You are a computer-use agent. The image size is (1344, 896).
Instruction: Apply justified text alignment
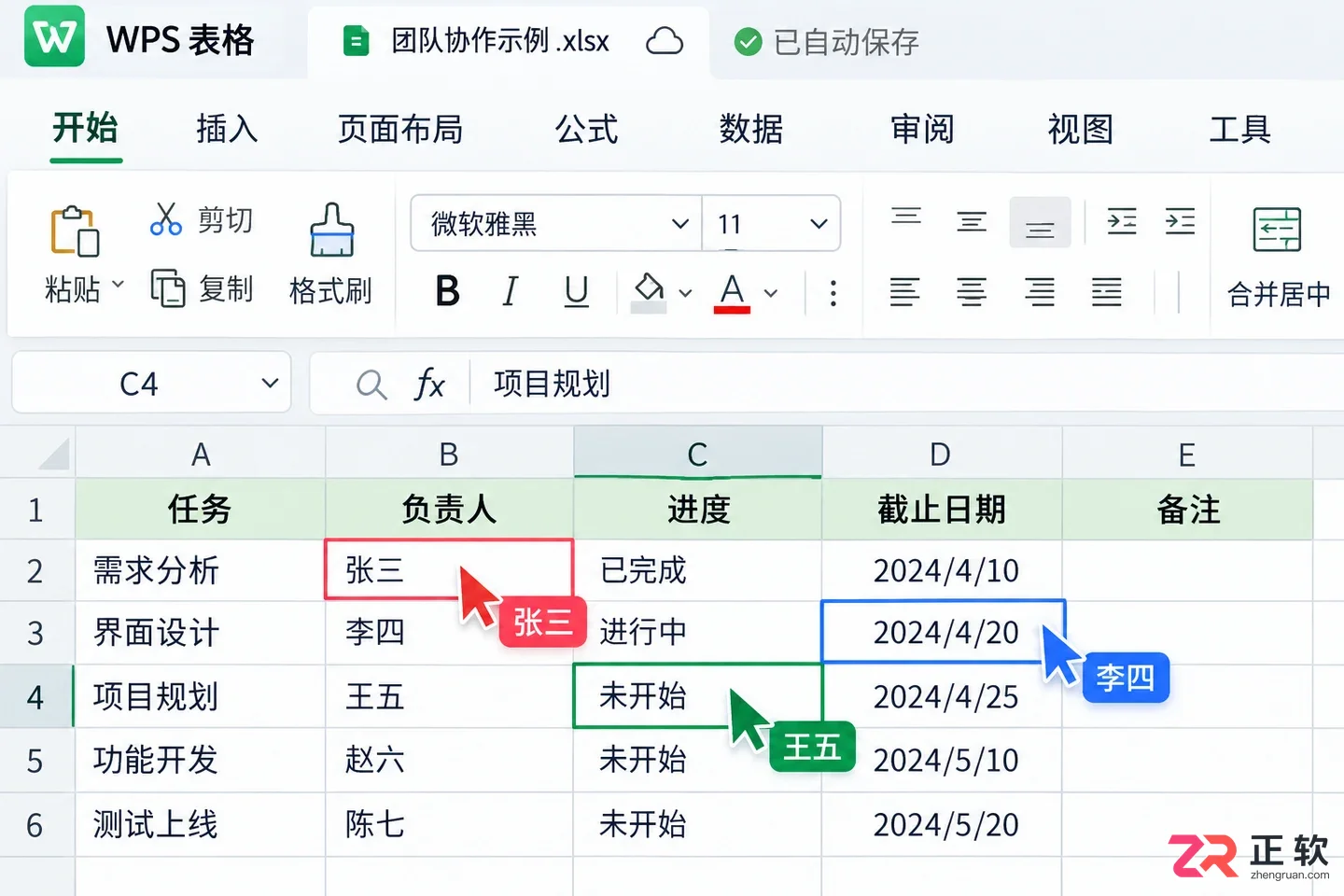1107,293
